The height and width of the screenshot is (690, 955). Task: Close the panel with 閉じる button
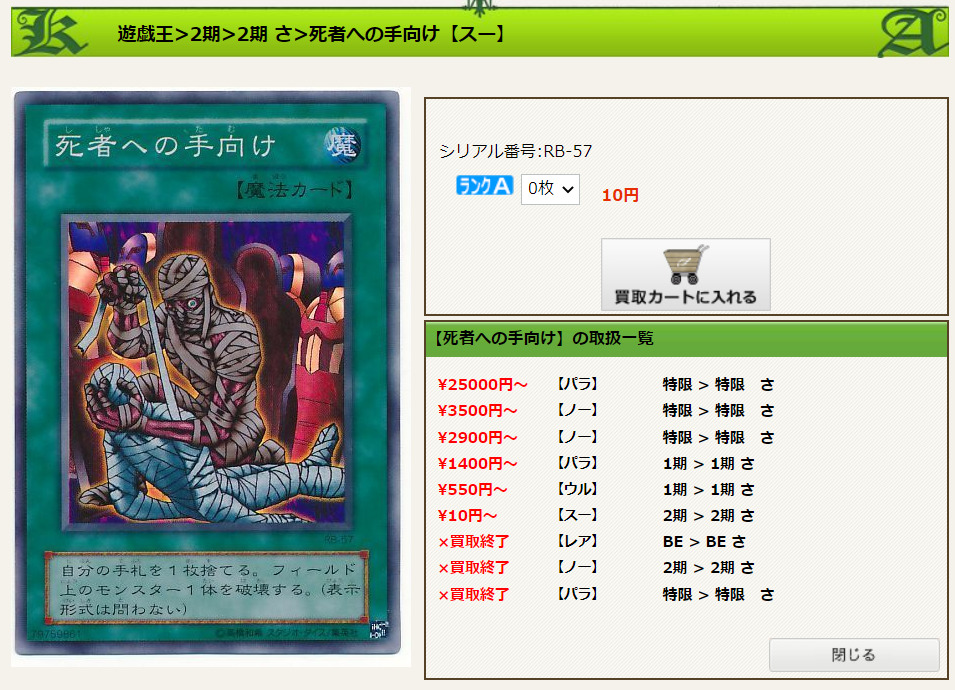[x=854, y=655]
